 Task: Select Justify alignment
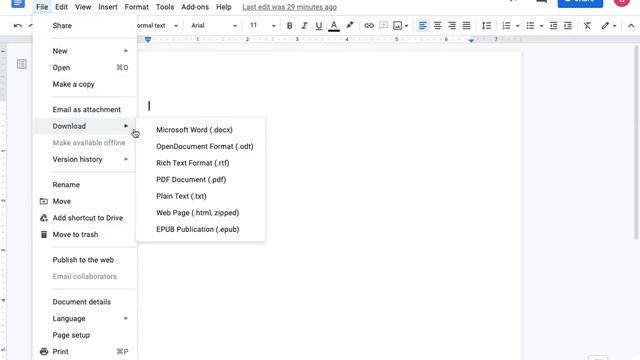click(467, 26)
